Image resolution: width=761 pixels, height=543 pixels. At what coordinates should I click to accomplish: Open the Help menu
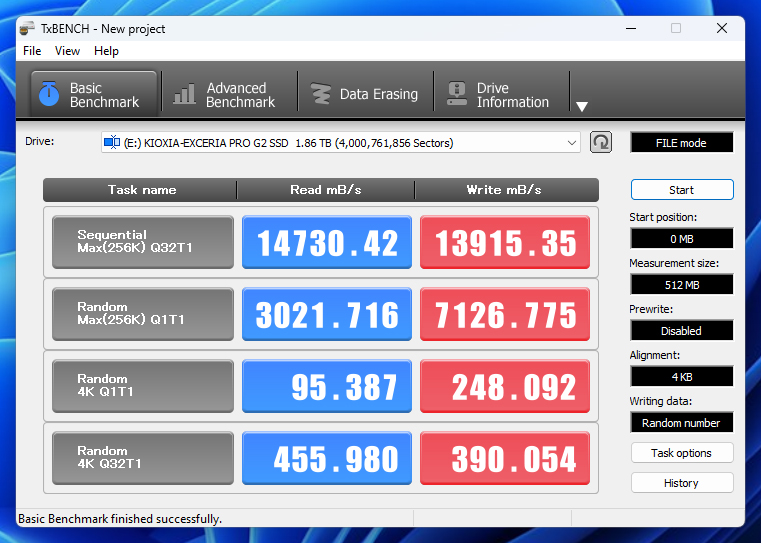[106, 51]
